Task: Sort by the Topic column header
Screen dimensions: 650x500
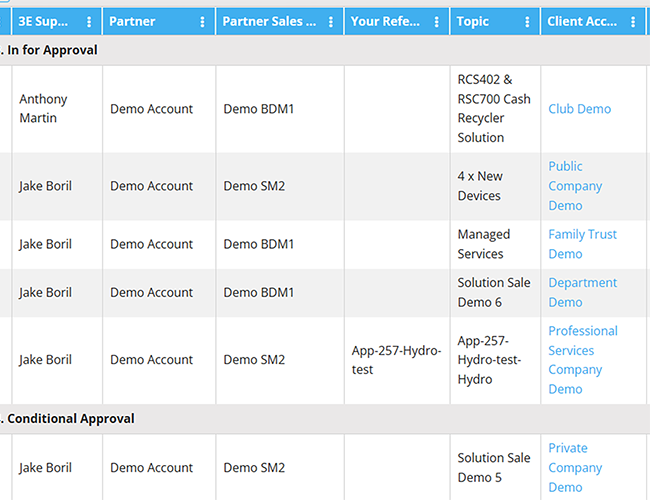Action: click(473, 22)
